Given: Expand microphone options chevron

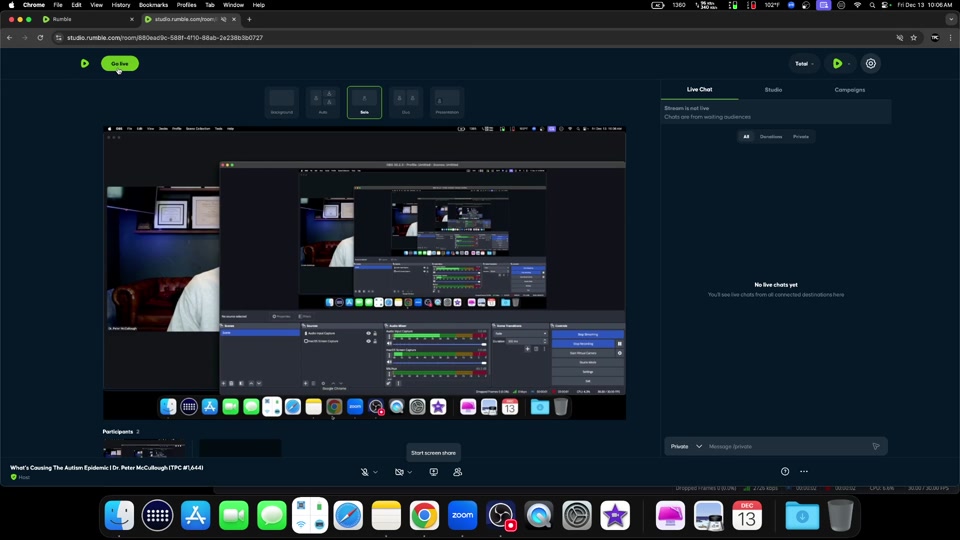Looking at the screenshot, I should tap(376, 472).
